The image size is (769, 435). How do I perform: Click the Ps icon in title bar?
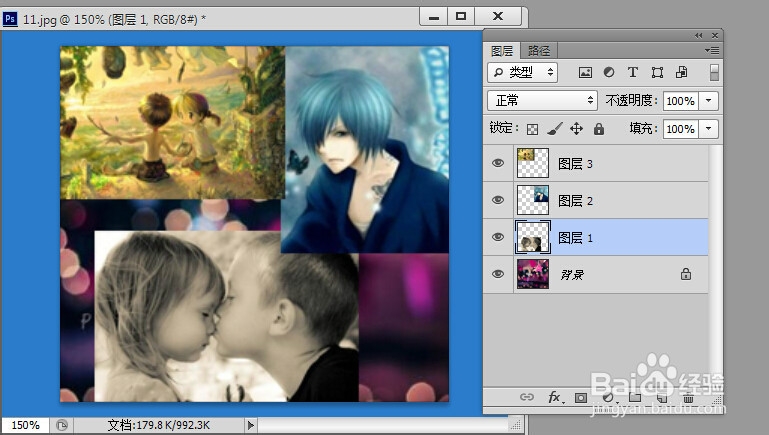tap(10, 19)
